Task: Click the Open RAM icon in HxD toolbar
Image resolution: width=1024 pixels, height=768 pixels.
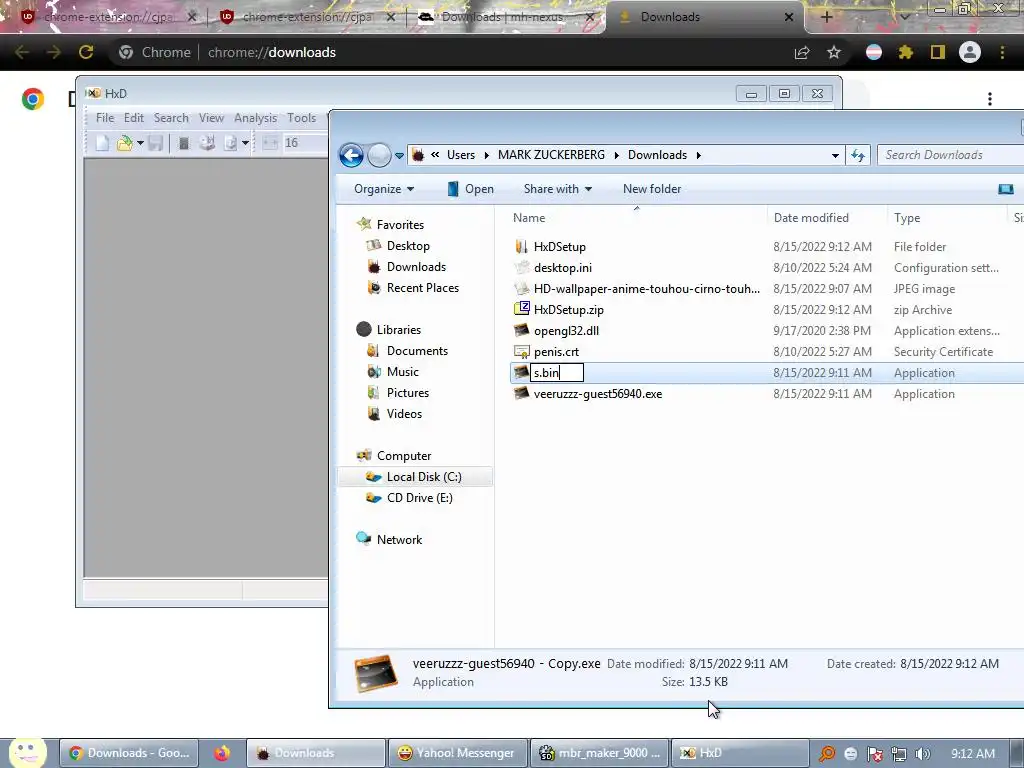Action: (x=184, y=143)
